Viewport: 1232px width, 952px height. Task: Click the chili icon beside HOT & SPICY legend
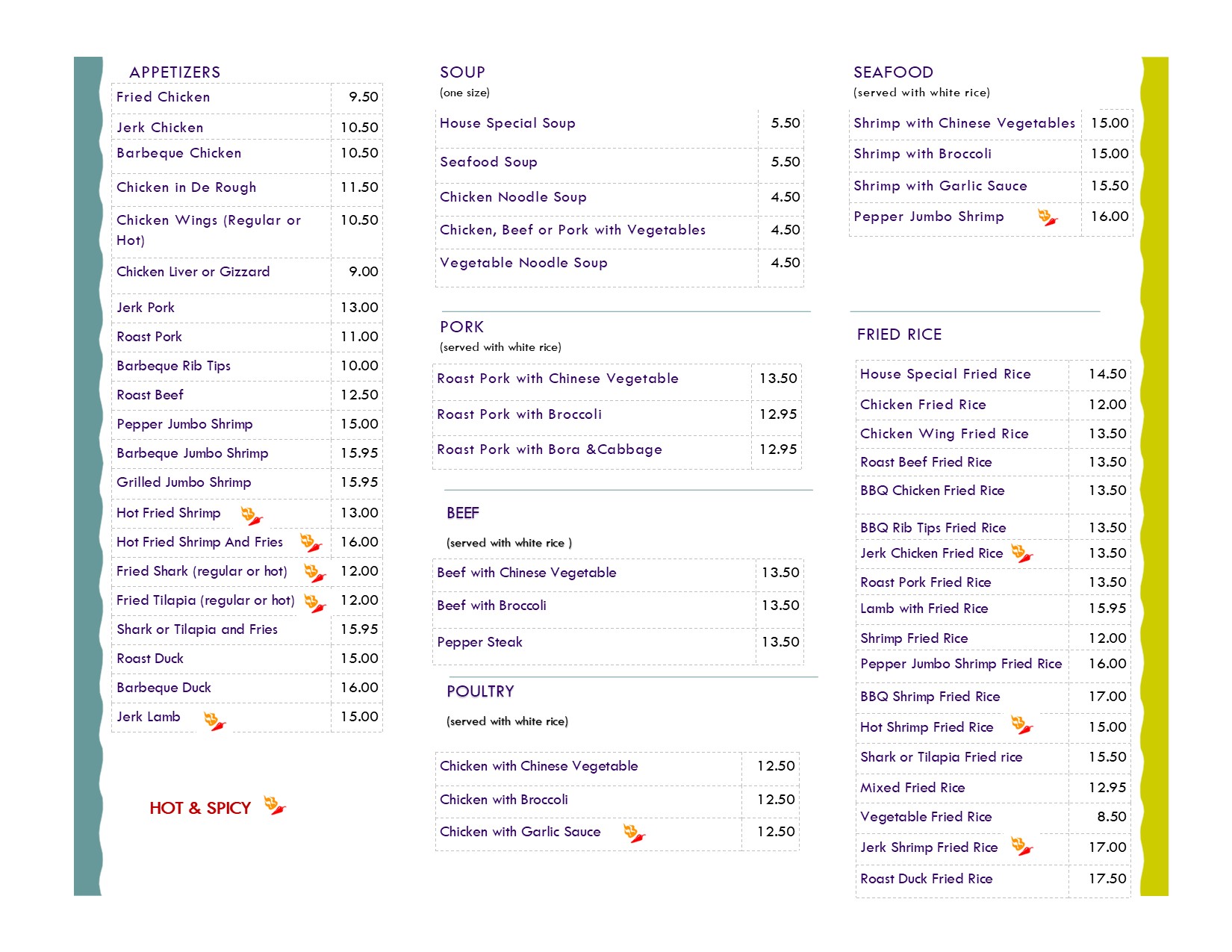pyautogui.click(x=274, y=806)
